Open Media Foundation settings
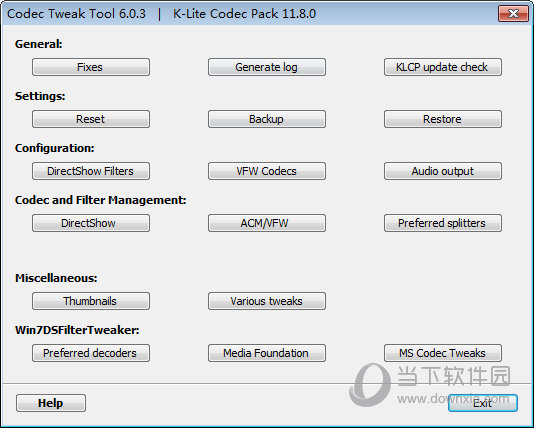The height and width of the screenshot is (428, 534). coord(267,353)
